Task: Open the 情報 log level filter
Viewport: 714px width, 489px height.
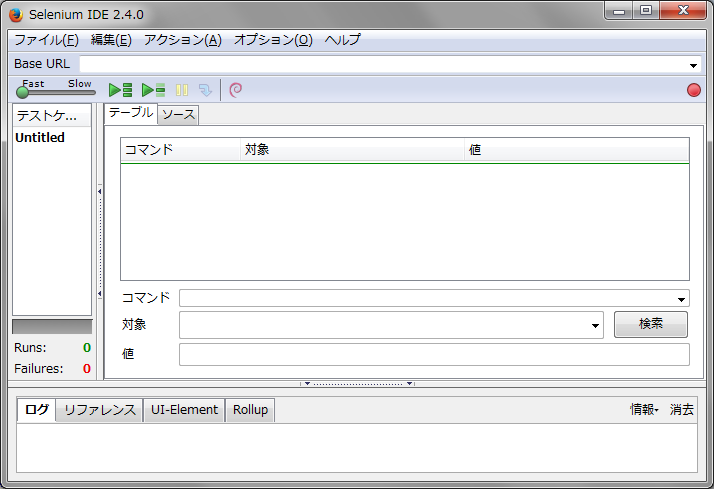Action: pos(643,410)
